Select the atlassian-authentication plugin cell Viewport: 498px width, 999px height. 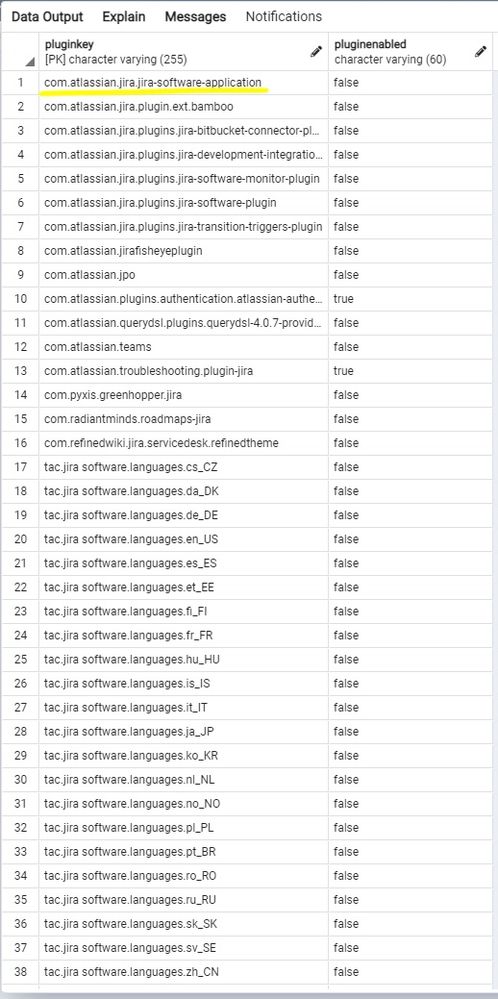[183, 299]
